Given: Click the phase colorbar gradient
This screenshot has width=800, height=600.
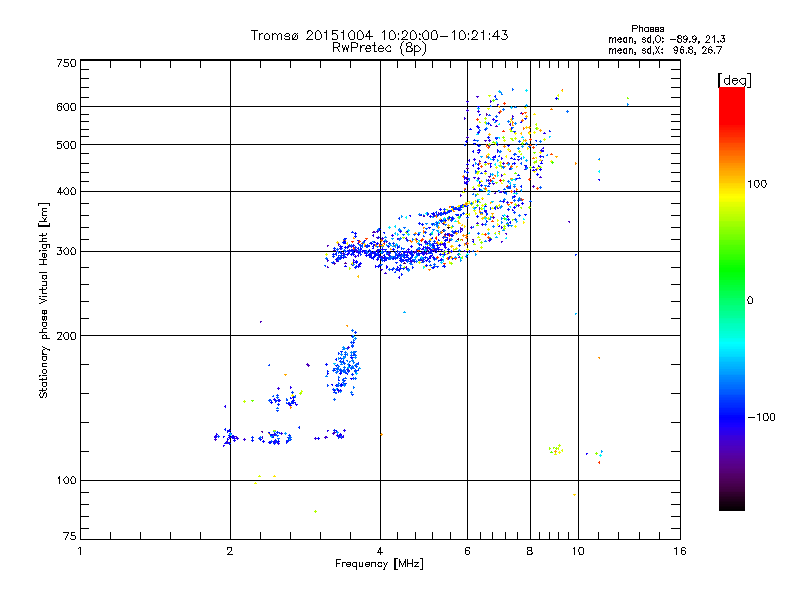Looking at the screenshot, I should pyautogui.click(x=732, y=298).
